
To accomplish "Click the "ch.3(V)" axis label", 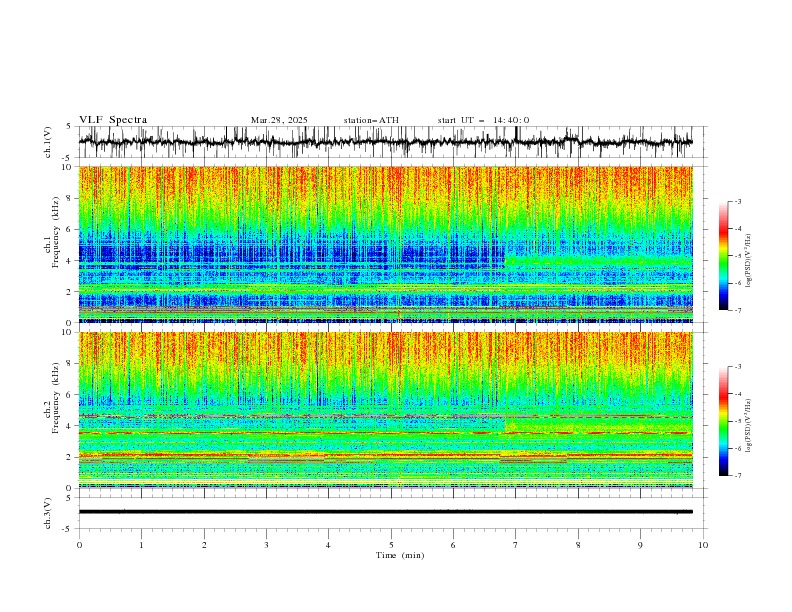I will [48, 513].
